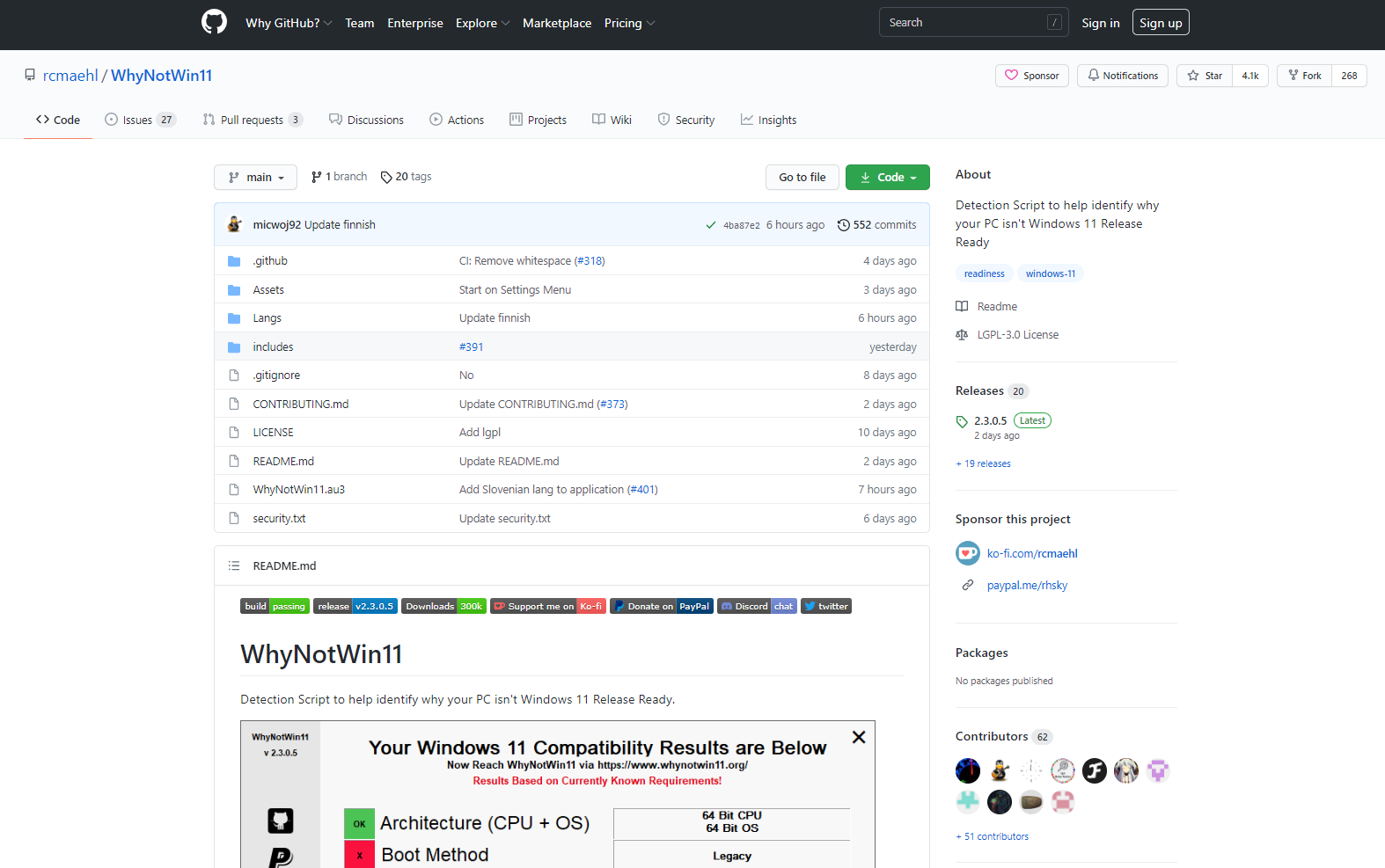Expand the Pricing menu
Screen dimensions: 1385x868
pos(629,23)
